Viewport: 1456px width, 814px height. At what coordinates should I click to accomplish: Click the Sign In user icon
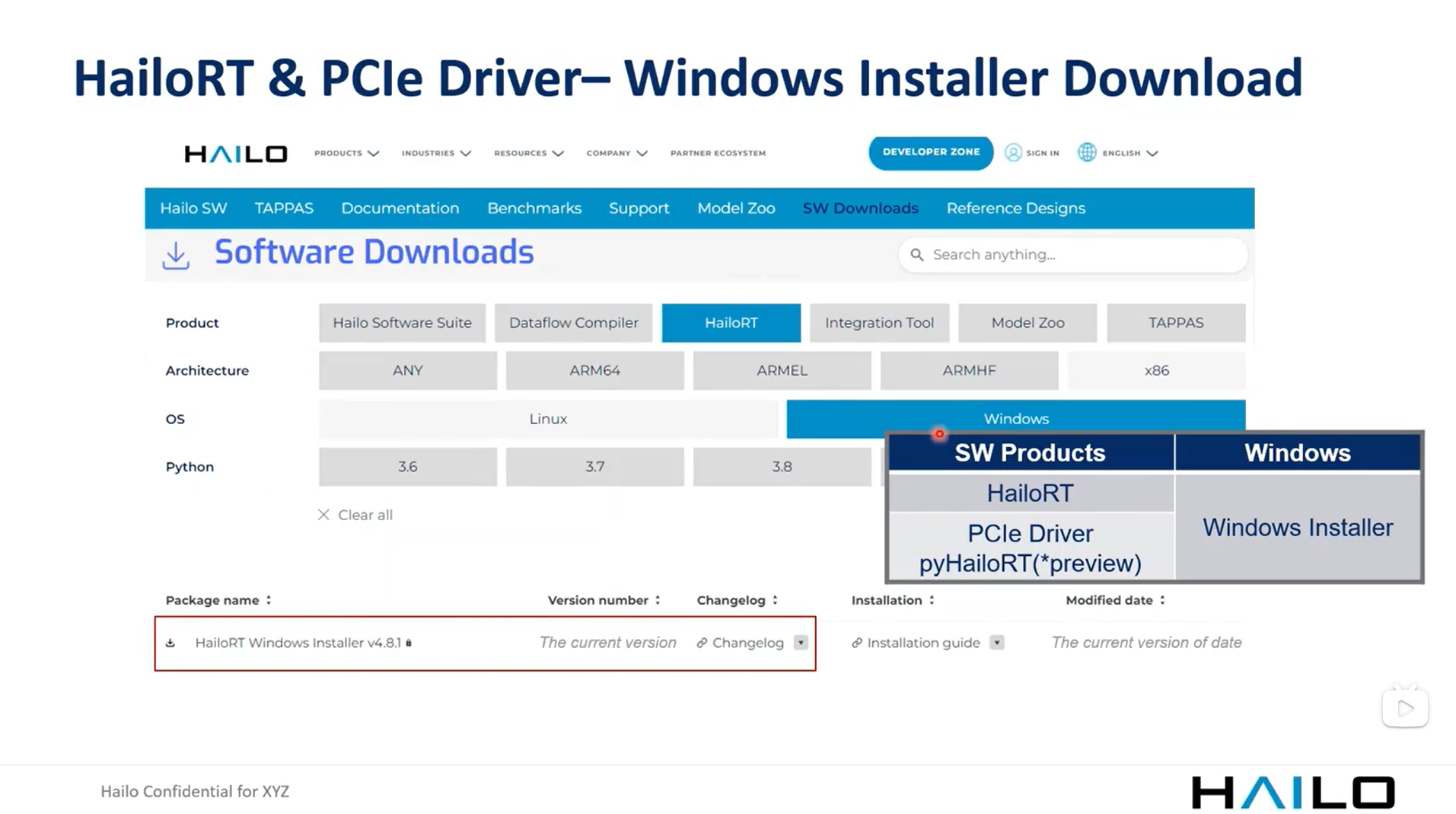pos(1013,152)
